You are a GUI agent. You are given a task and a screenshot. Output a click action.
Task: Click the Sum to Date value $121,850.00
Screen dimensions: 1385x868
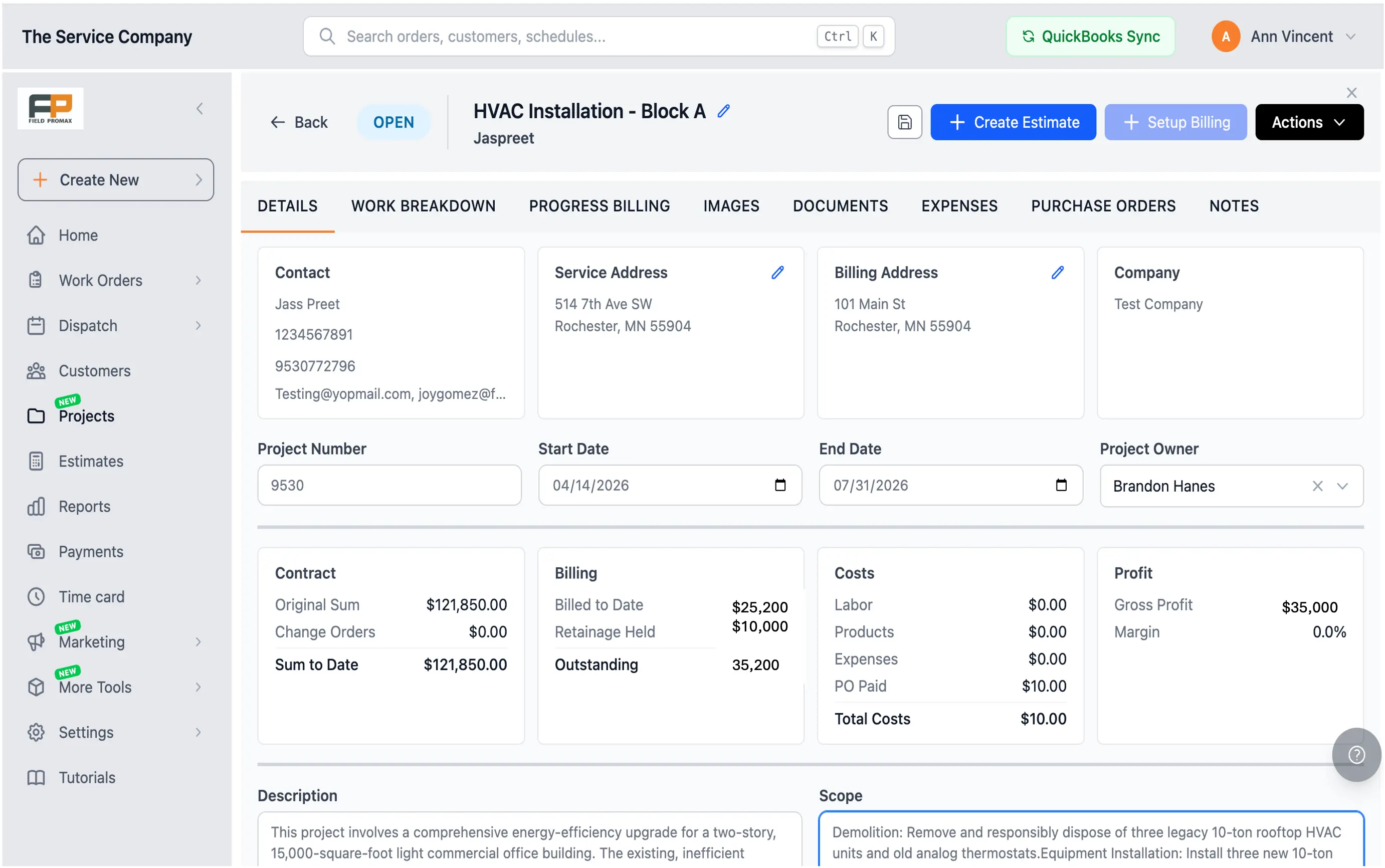pos(465,664)
